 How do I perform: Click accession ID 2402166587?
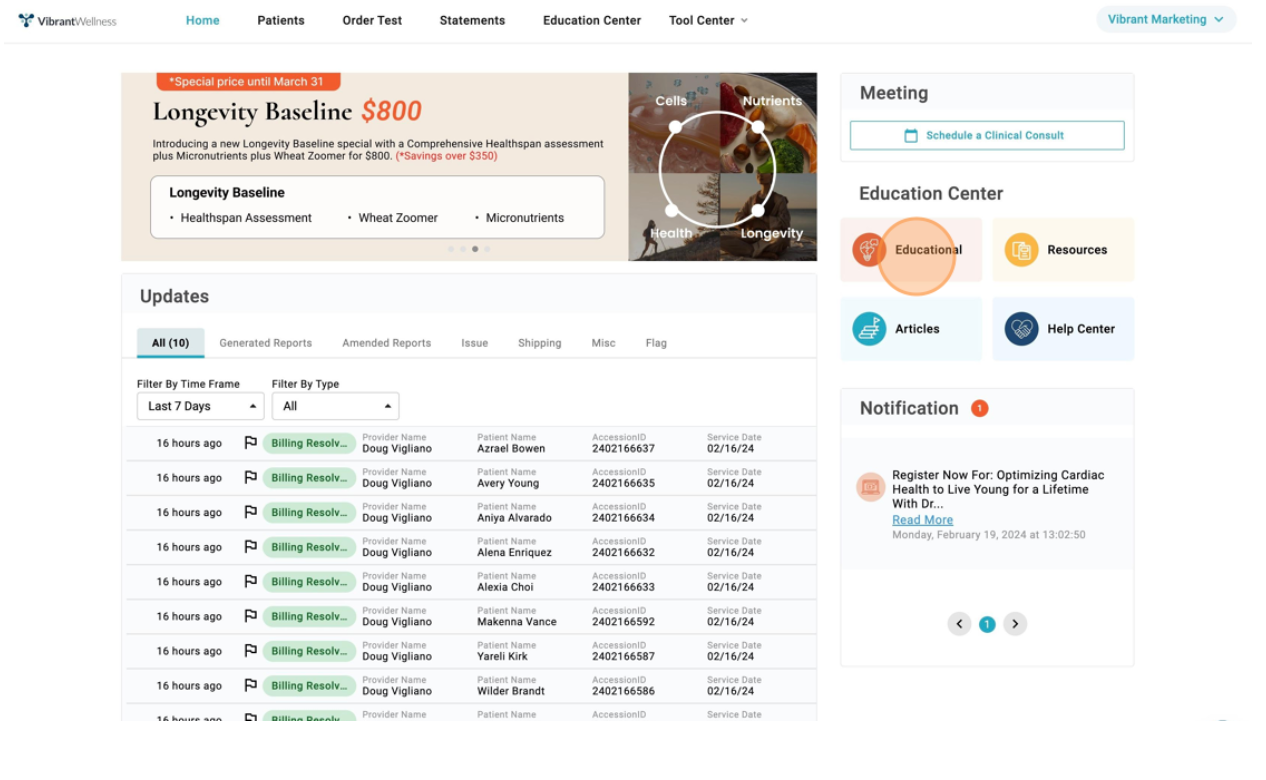tap(623, 657)
